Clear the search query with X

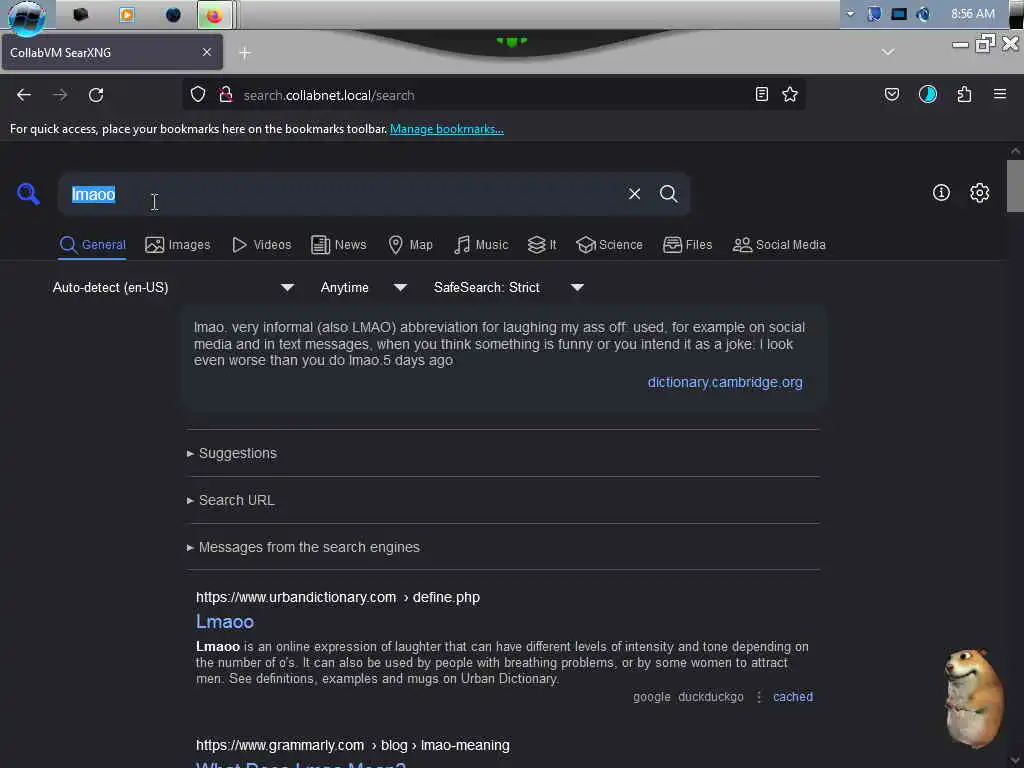[634, 193]
